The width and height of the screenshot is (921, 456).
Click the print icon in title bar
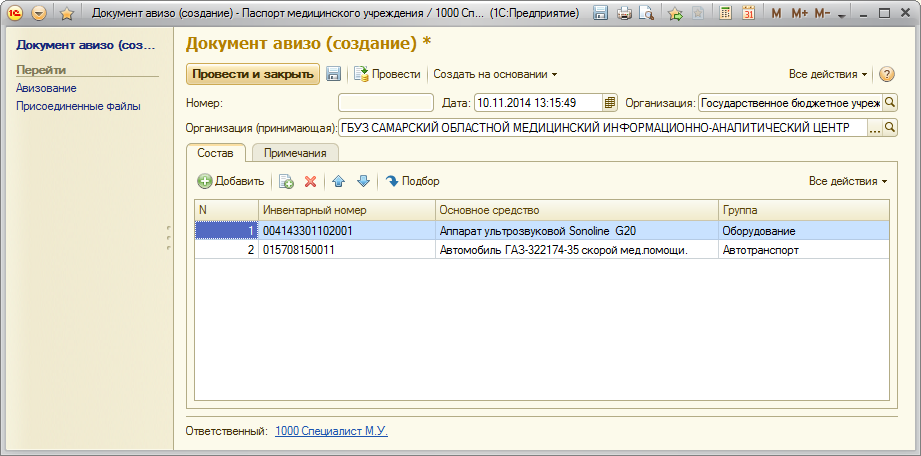pyautogui.click(x=624, y=13)
